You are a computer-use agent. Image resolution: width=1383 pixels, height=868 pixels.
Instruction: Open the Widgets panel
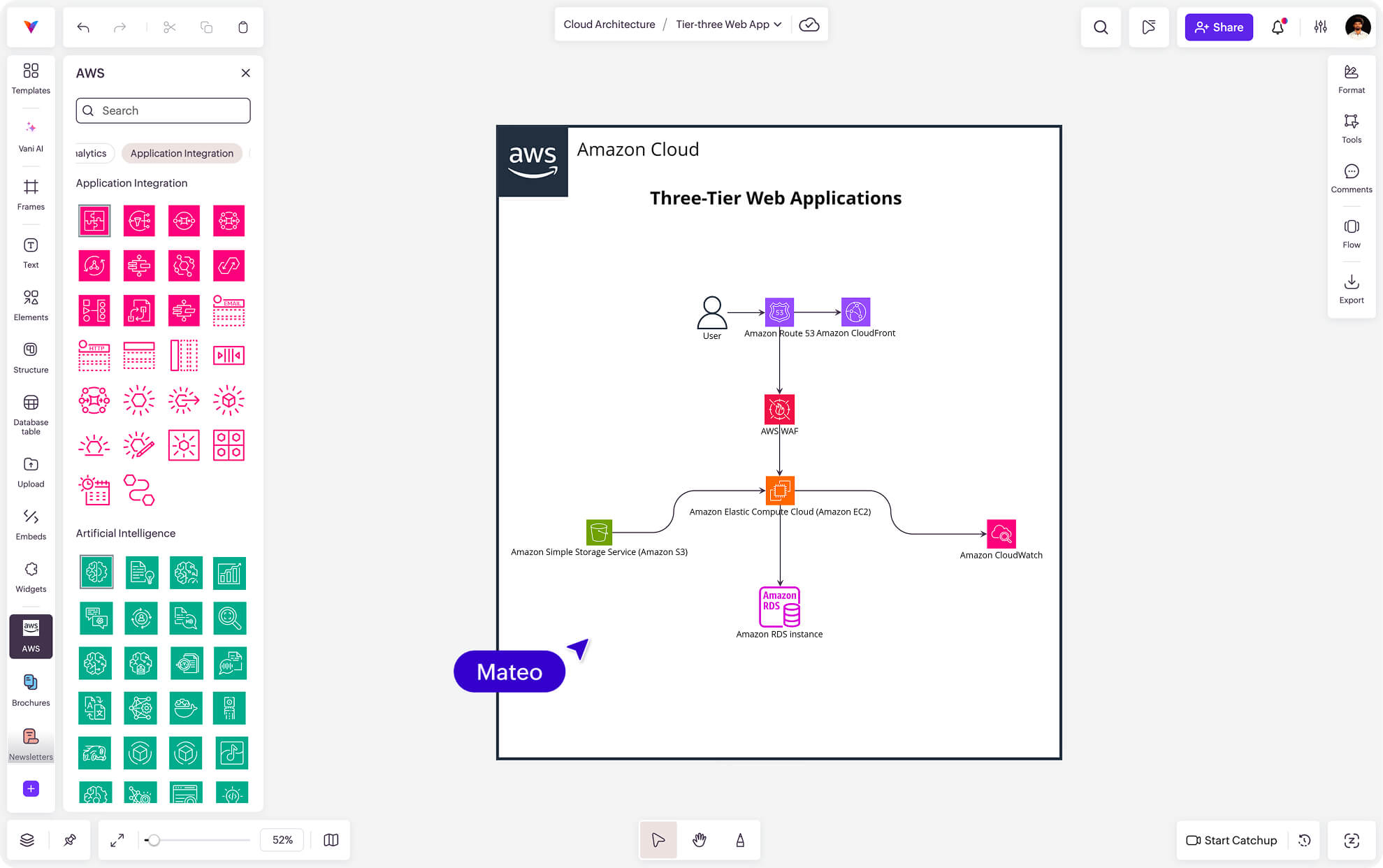pos(31,577)
